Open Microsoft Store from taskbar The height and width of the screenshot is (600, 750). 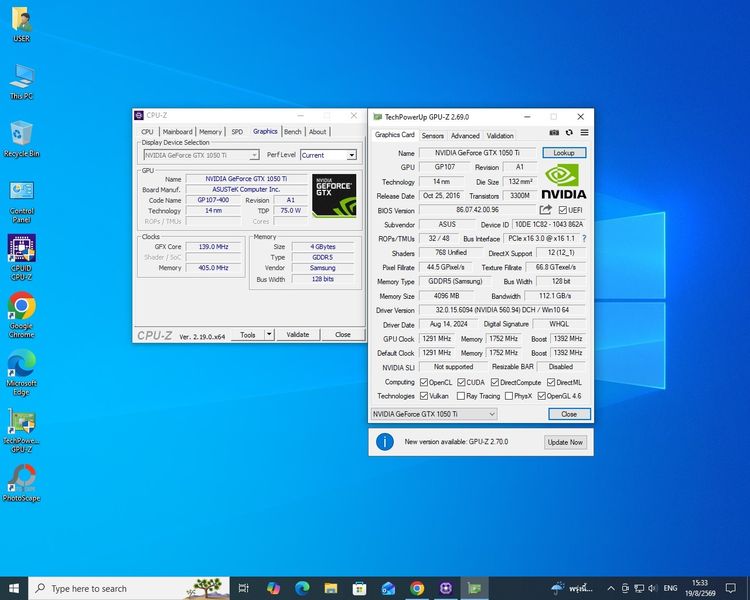point(359,588)
